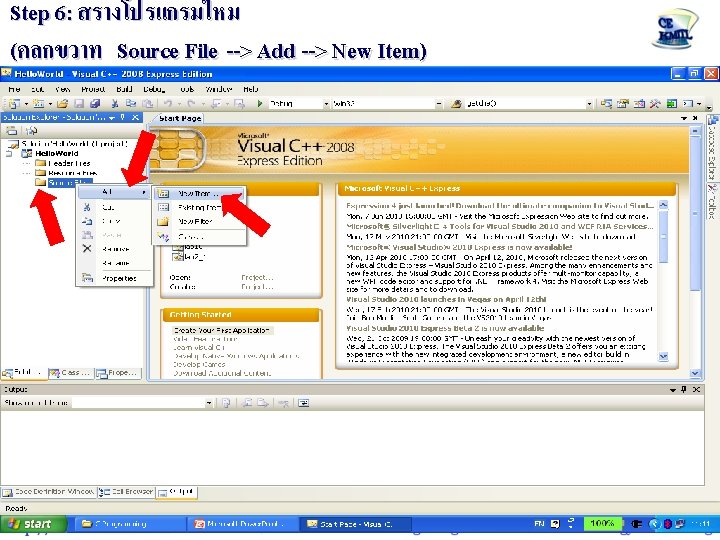Open the Show output from dropdown
The image size is (720, 540).
[209, 403]
